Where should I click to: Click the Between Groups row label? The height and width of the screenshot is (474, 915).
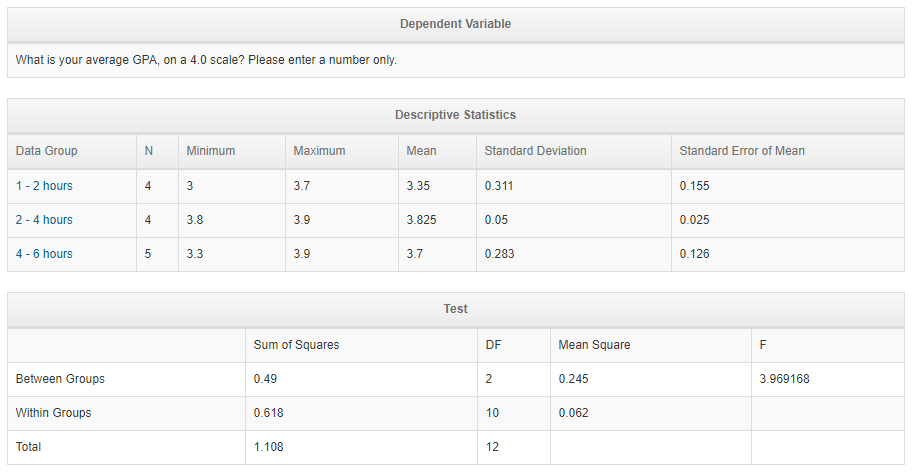click(x=60, y=379)
